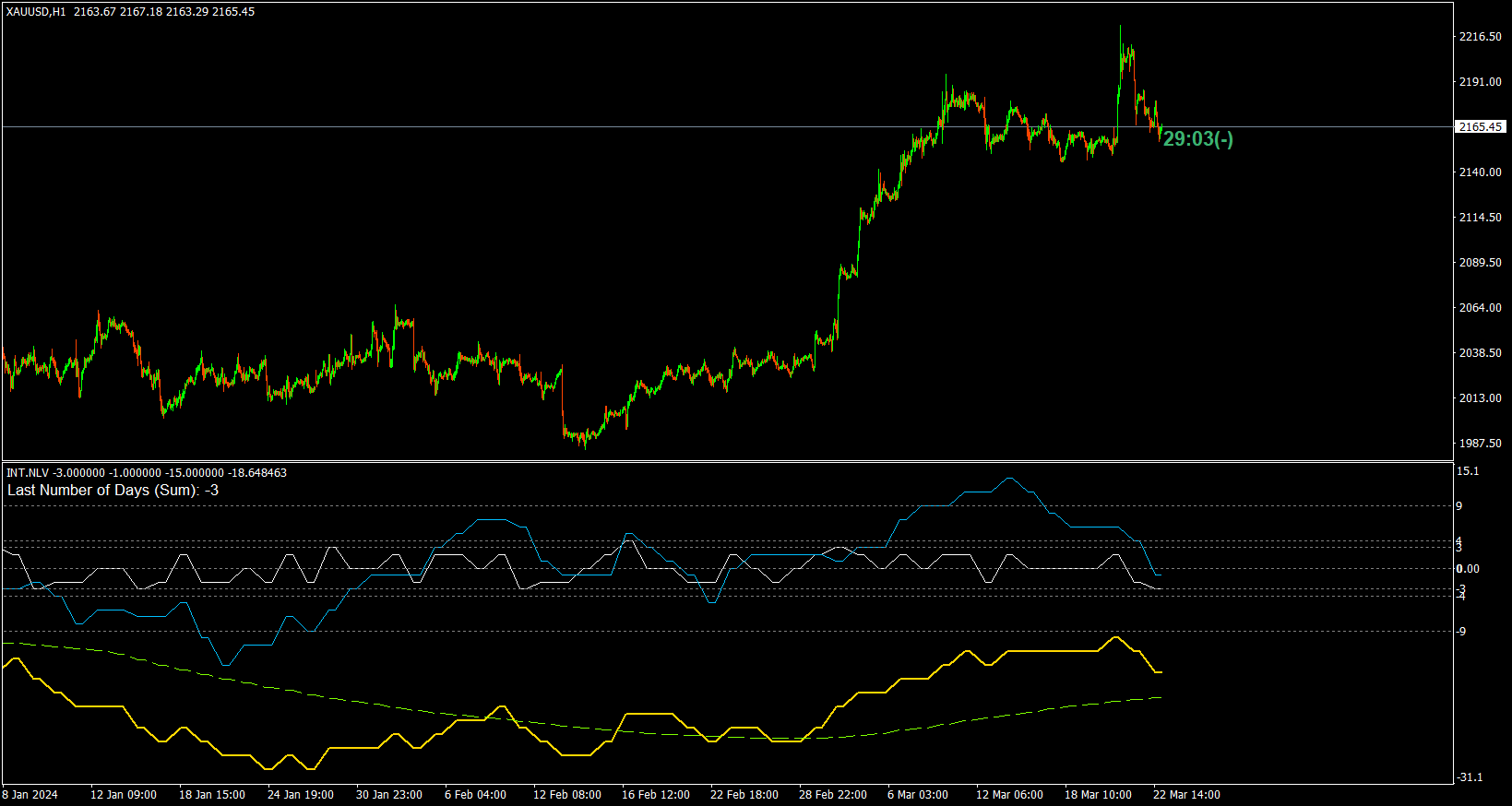Click the 18 Jan 15:00 time label
Viewport: 1512px width, 806px height.
[212, 795]
